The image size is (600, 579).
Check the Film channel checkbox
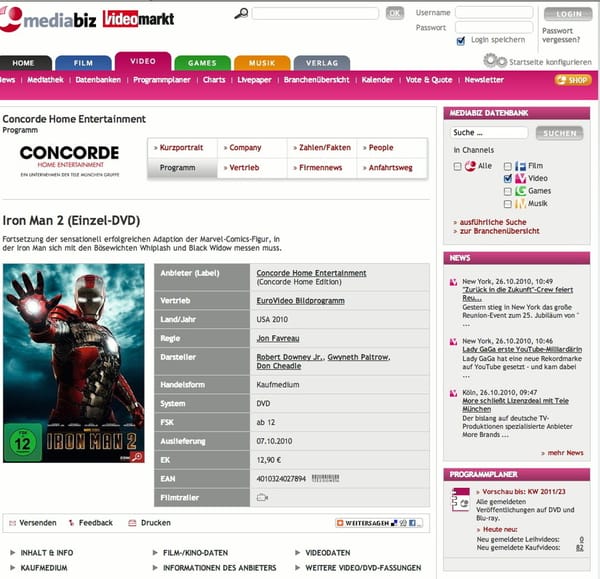click(x=508, y=166)
